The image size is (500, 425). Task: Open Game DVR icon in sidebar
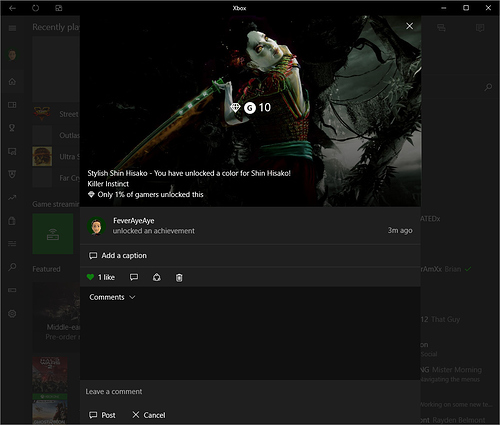point(12,152)
